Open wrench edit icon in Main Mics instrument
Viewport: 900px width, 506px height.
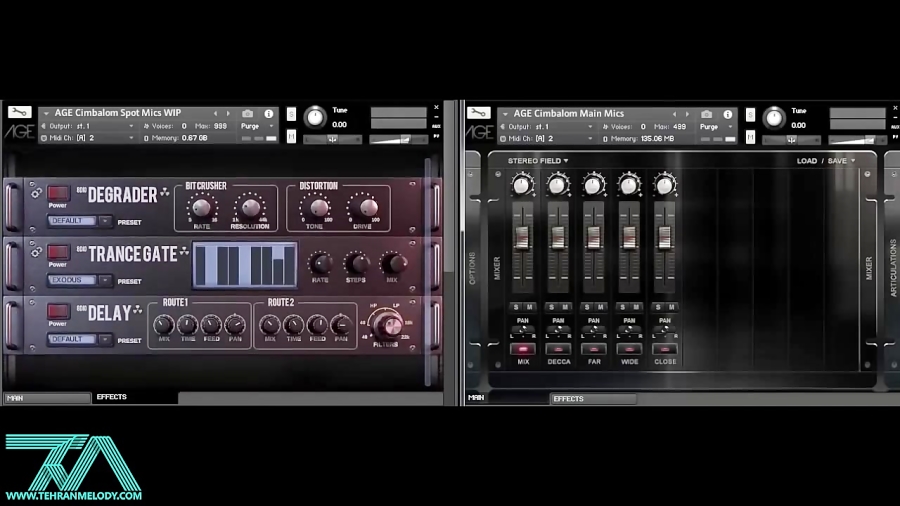coord(478,112)
